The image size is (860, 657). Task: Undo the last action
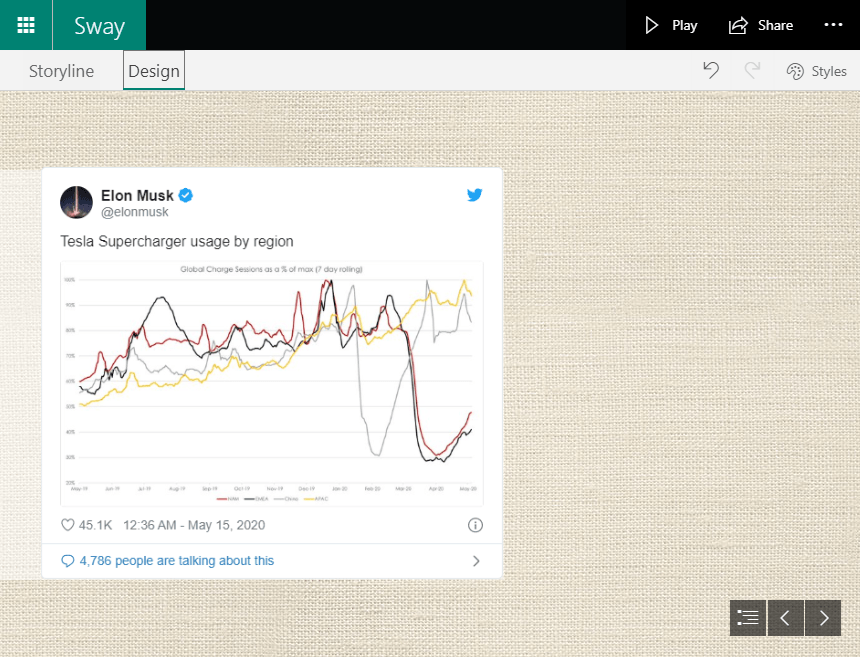[711, 70]
